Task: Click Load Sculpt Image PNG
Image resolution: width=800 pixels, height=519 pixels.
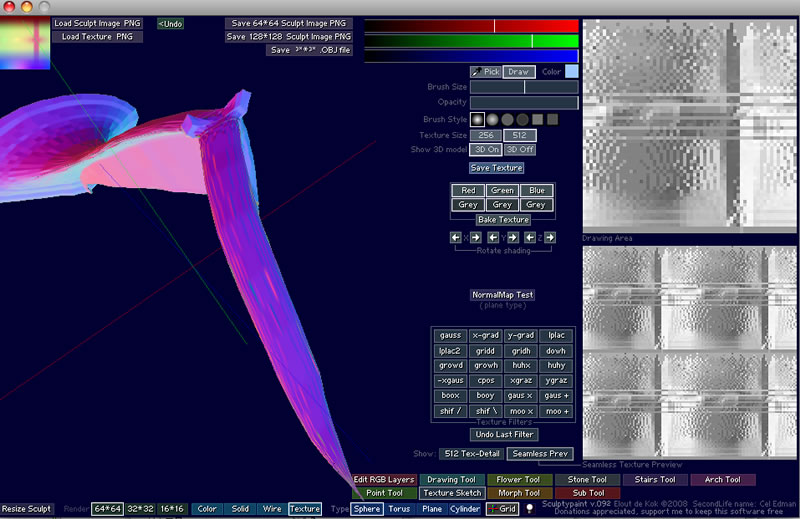Action: [97, 23]
